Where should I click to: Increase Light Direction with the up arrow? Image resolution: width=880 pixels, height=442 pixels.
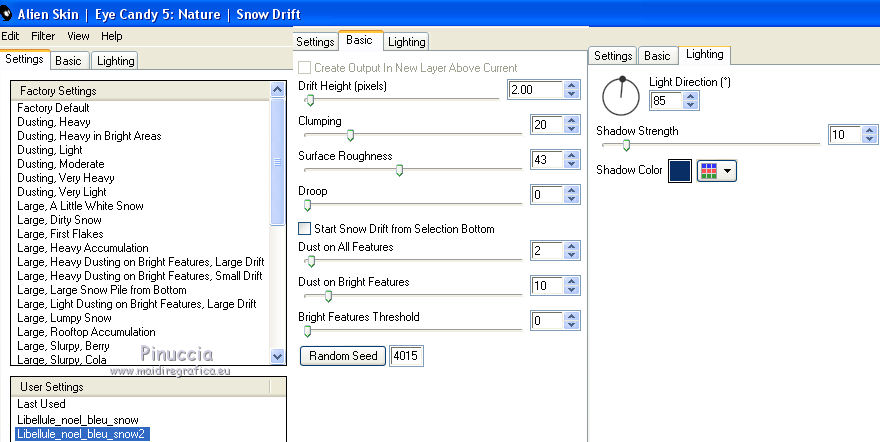point(691,96)
